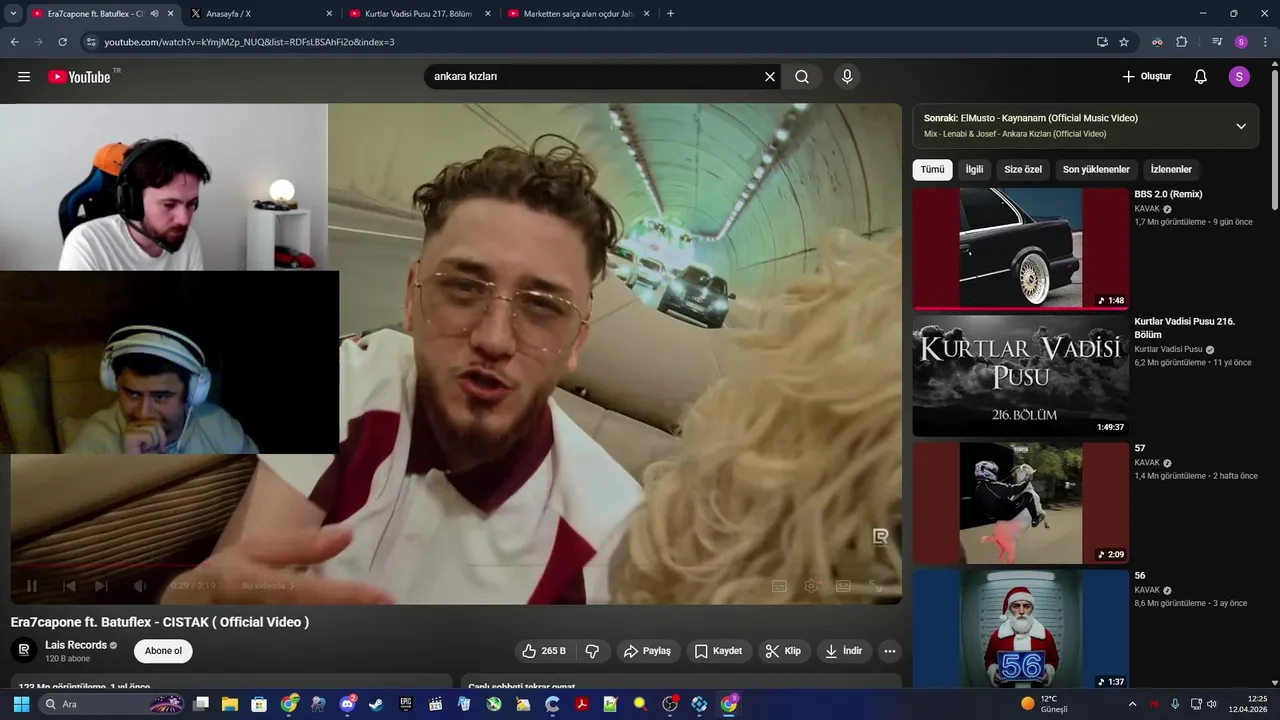
Task: Open YouTube notifications bell
Action: point(1201,77)
